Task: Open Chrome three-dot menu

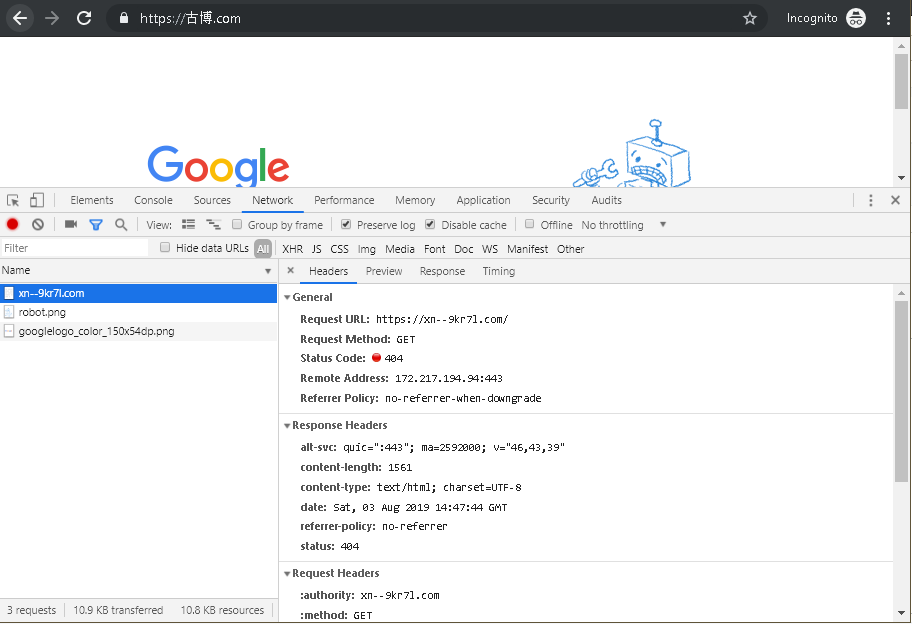Action: [888, 18]
